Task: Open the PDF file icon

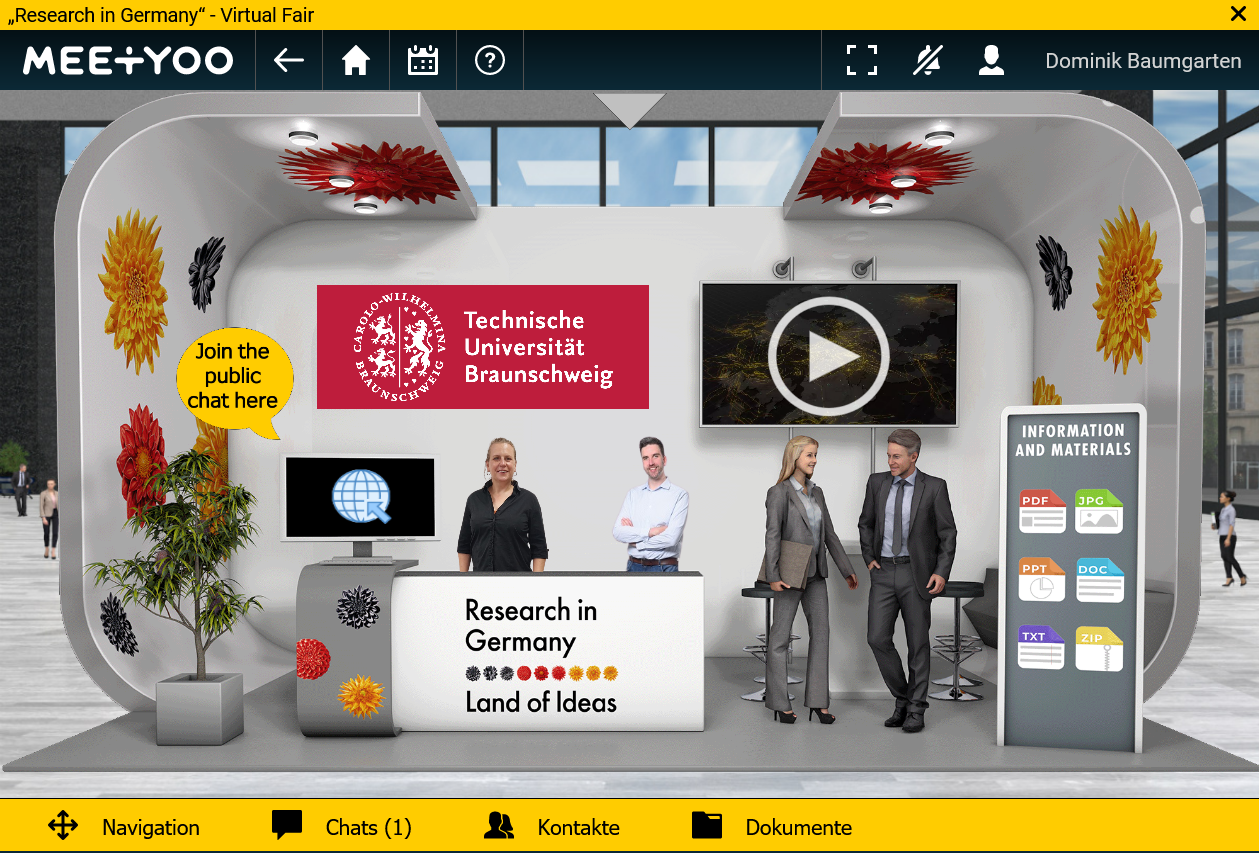Action: 1042,510
